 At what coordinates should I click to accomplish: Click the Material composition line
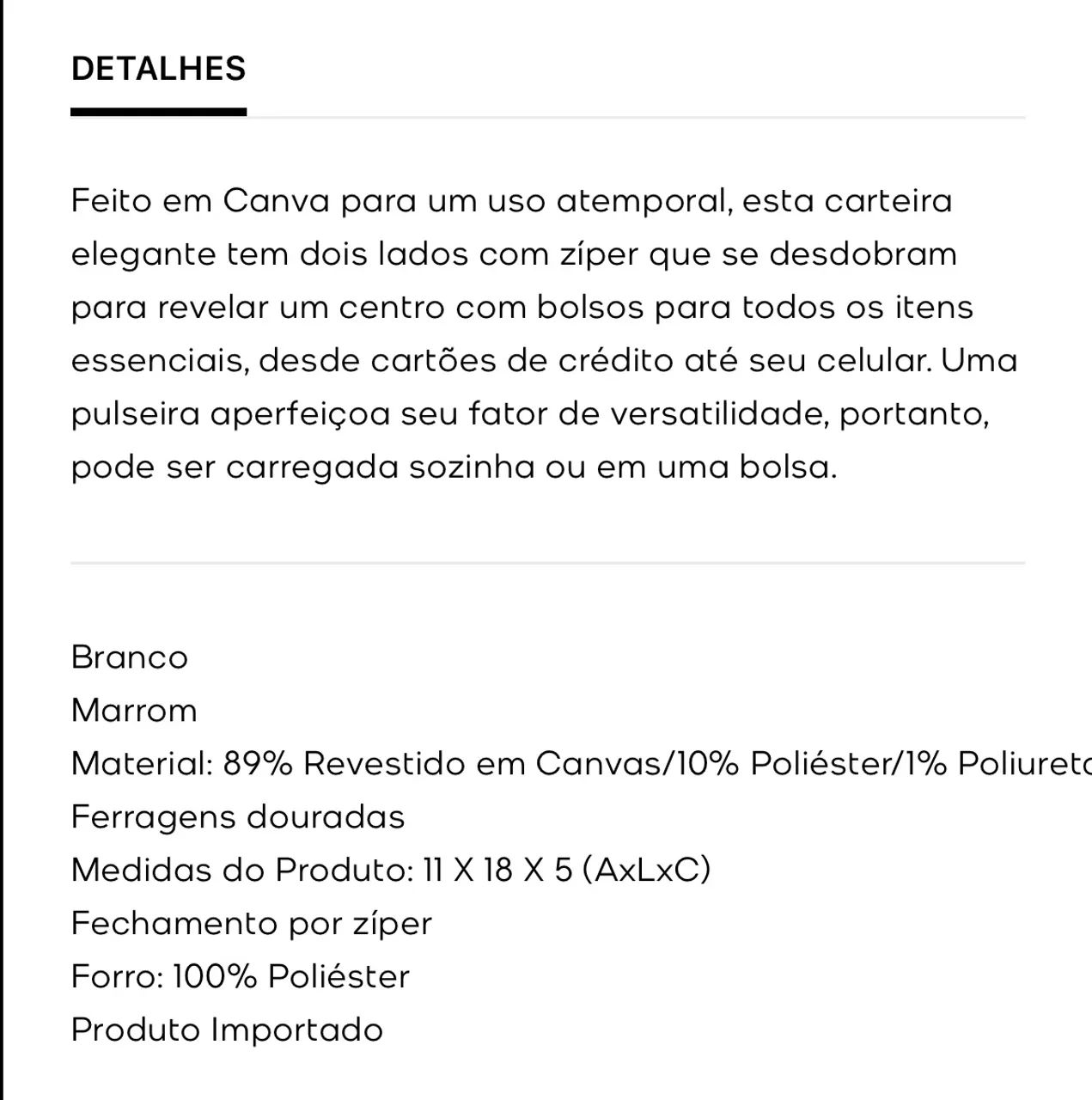coord(581,764)
